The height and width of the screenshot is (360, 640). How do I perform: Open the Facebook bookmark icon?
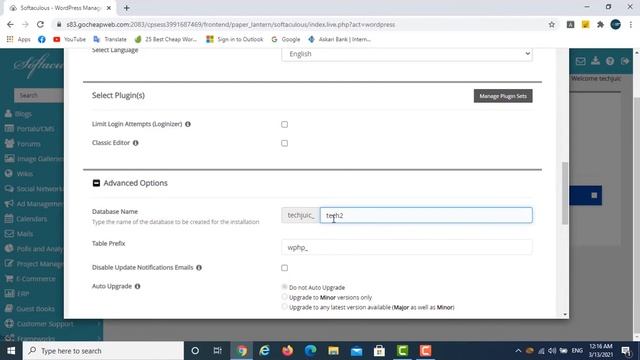click(42, 39)
